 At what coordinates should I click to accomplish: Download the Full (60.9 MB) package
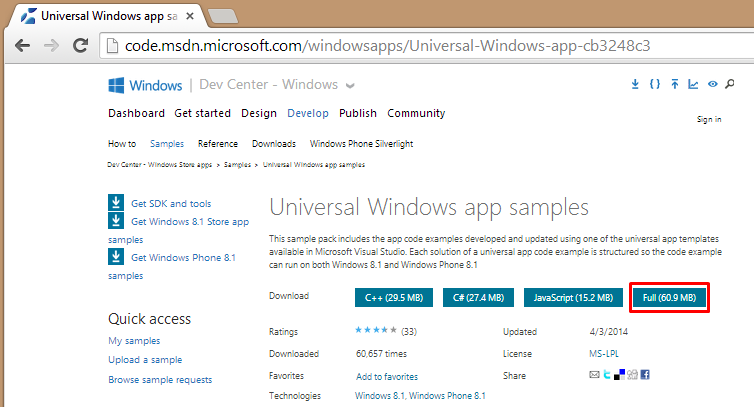pyautogui.click(x=669, y=297)
